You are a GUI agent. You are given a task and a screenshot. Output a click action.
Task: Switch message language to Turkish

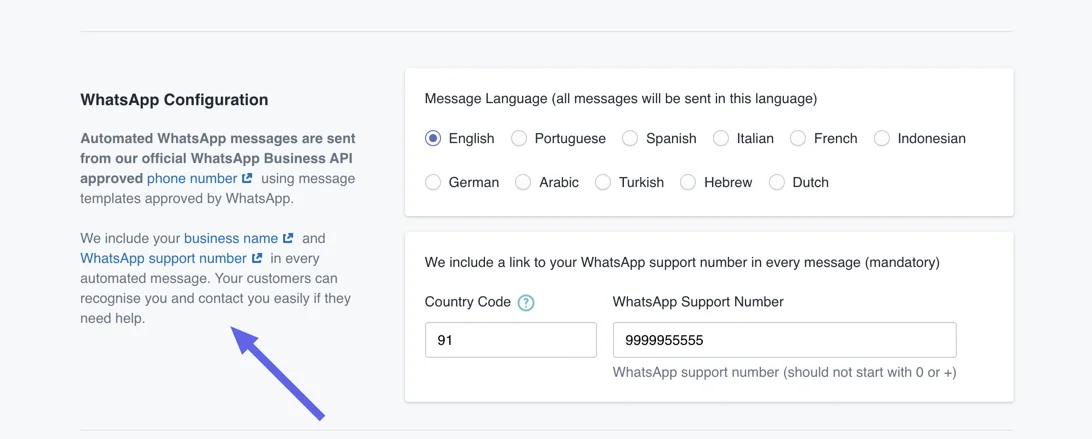[x=603, y=182]
